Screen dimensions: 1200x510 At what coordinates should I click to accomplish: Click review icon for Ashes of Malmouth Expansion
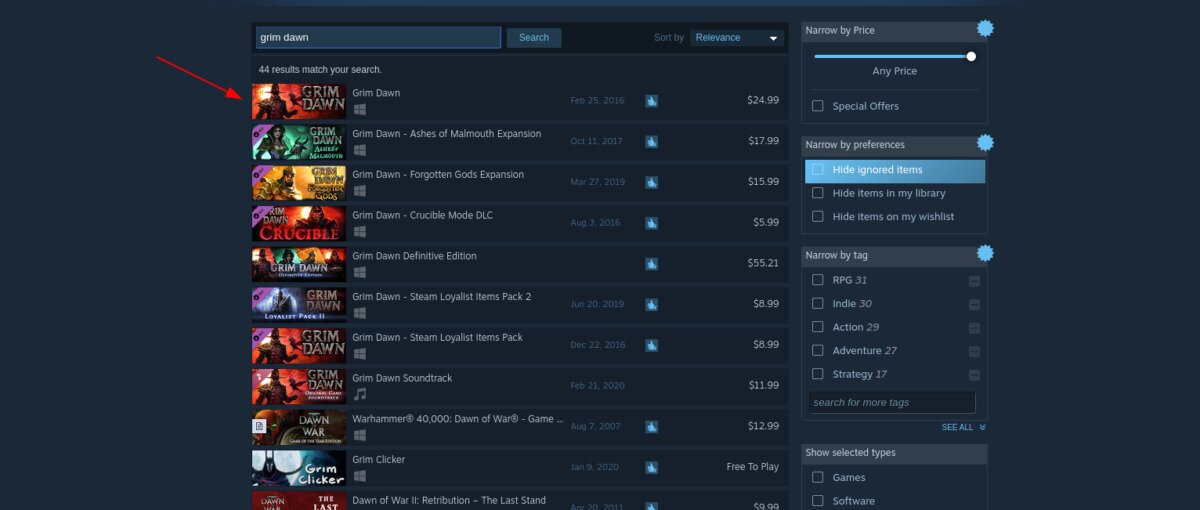(651, 142)
